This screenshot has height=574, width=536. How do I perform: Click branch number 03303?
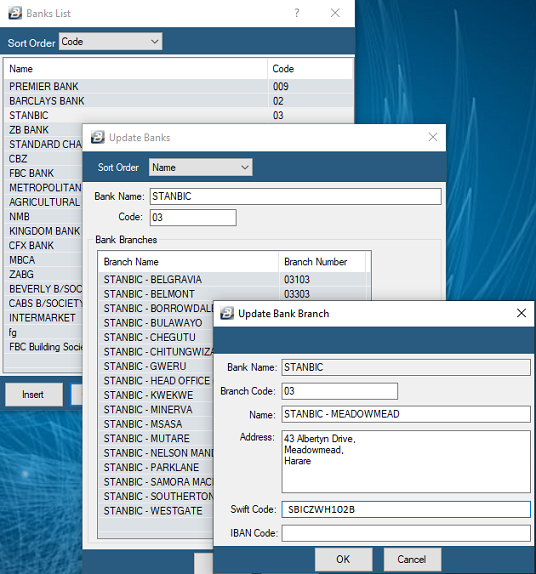[x=297, y=294]
